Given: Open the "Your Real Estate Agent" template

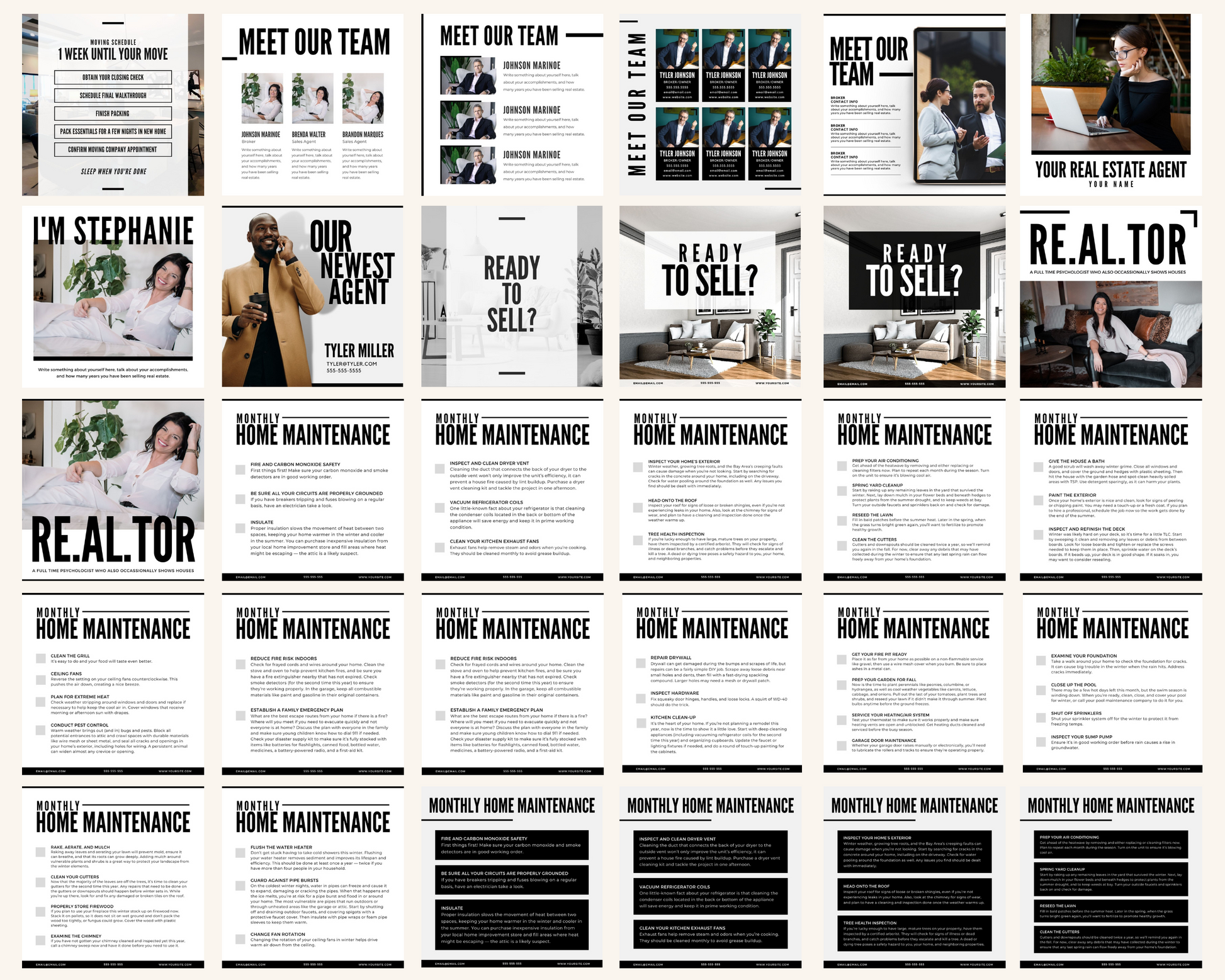Looking at the screenshot, I should 1110,105.
